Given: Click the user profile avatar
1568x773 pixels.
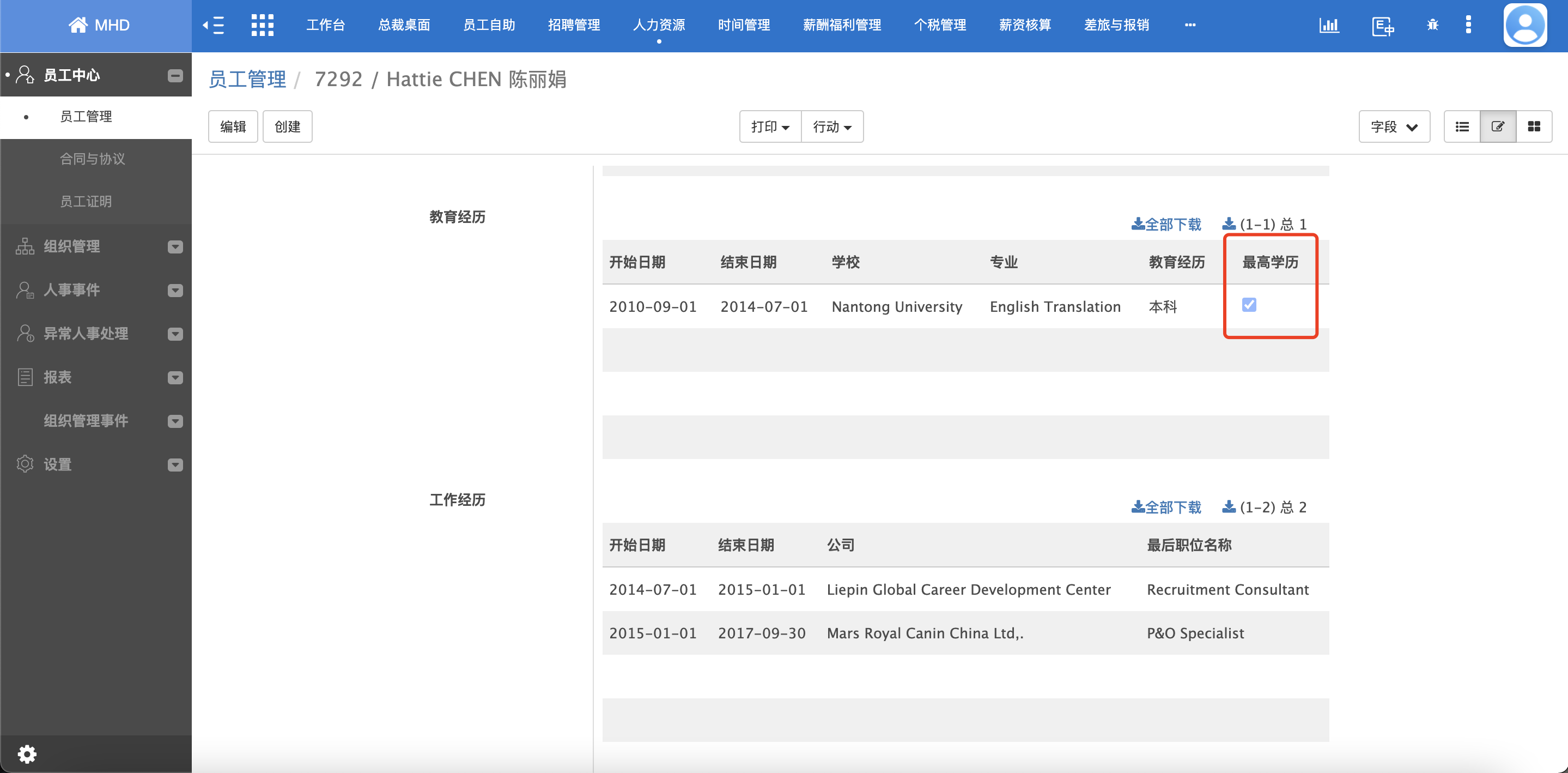Looking at the screenshot, I should [x=1525, y=25].
